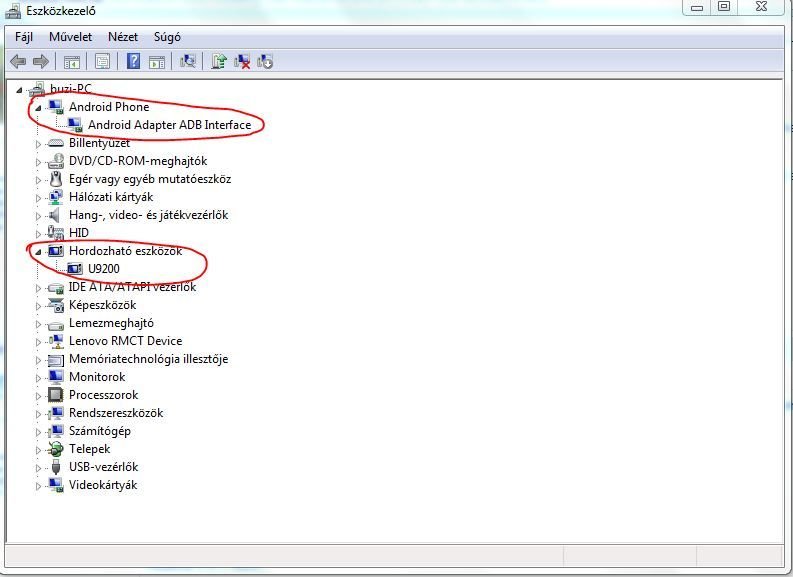Expand the Hálózati kártyák category

[x=38, y=198]
